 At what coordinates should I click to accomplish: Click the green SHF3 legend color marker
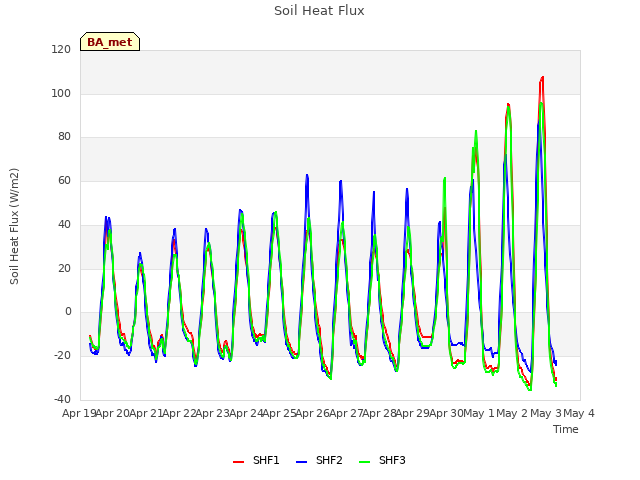[364, 462]
